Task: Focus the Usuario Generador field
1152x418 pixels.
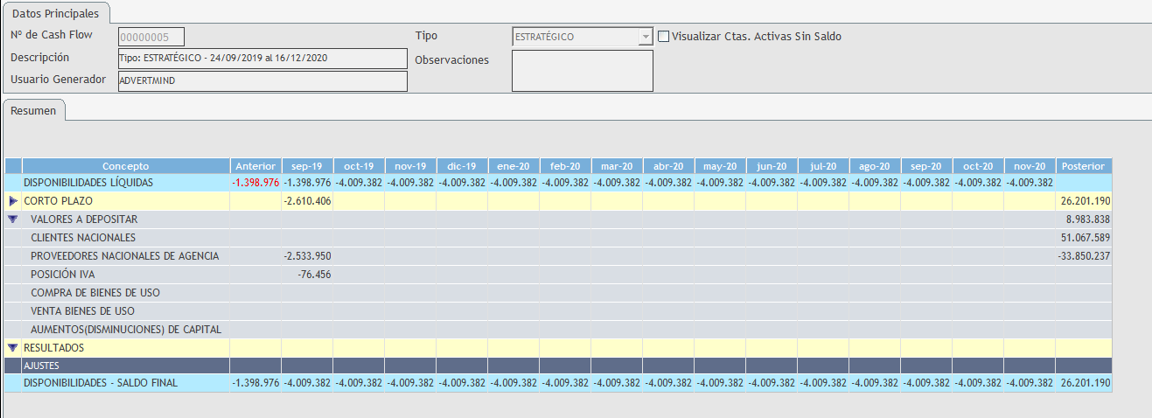Action: pos(262,80)
